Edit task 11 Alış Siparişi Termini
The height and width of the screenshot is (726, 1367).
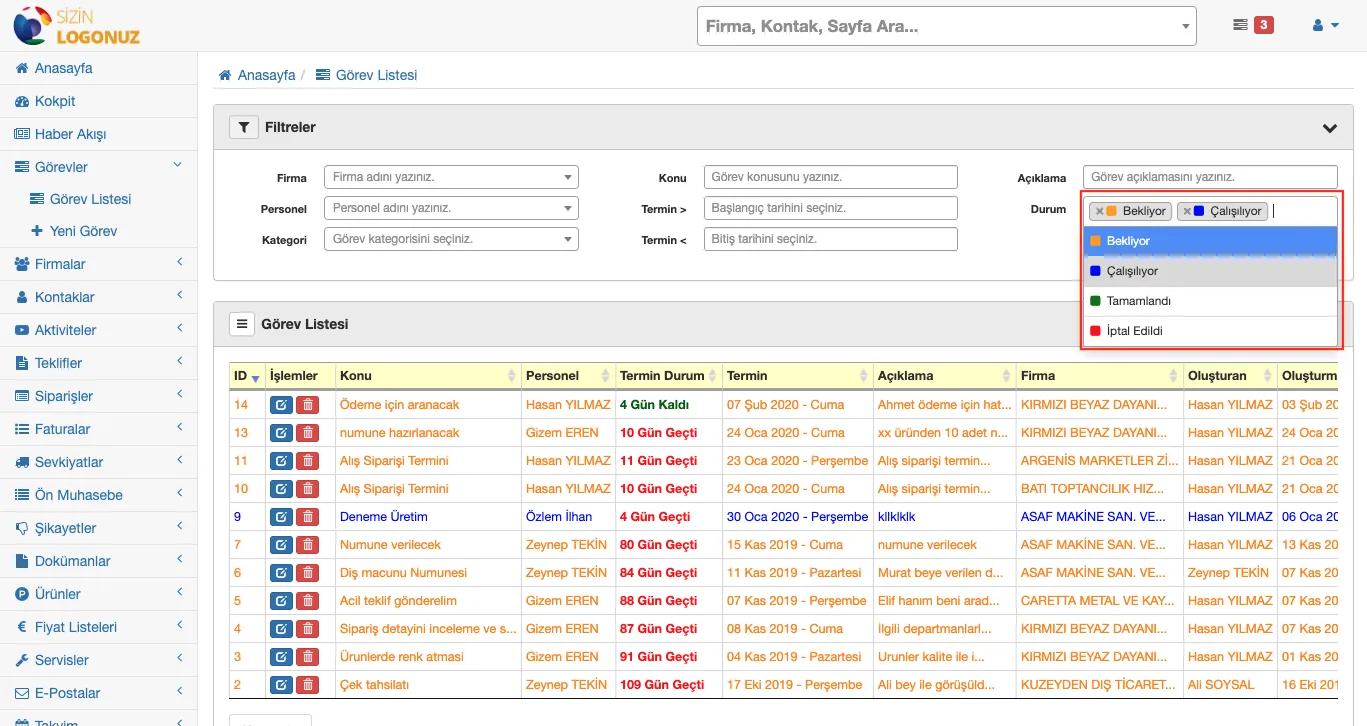pyautogui.click(x=281, y=461)
